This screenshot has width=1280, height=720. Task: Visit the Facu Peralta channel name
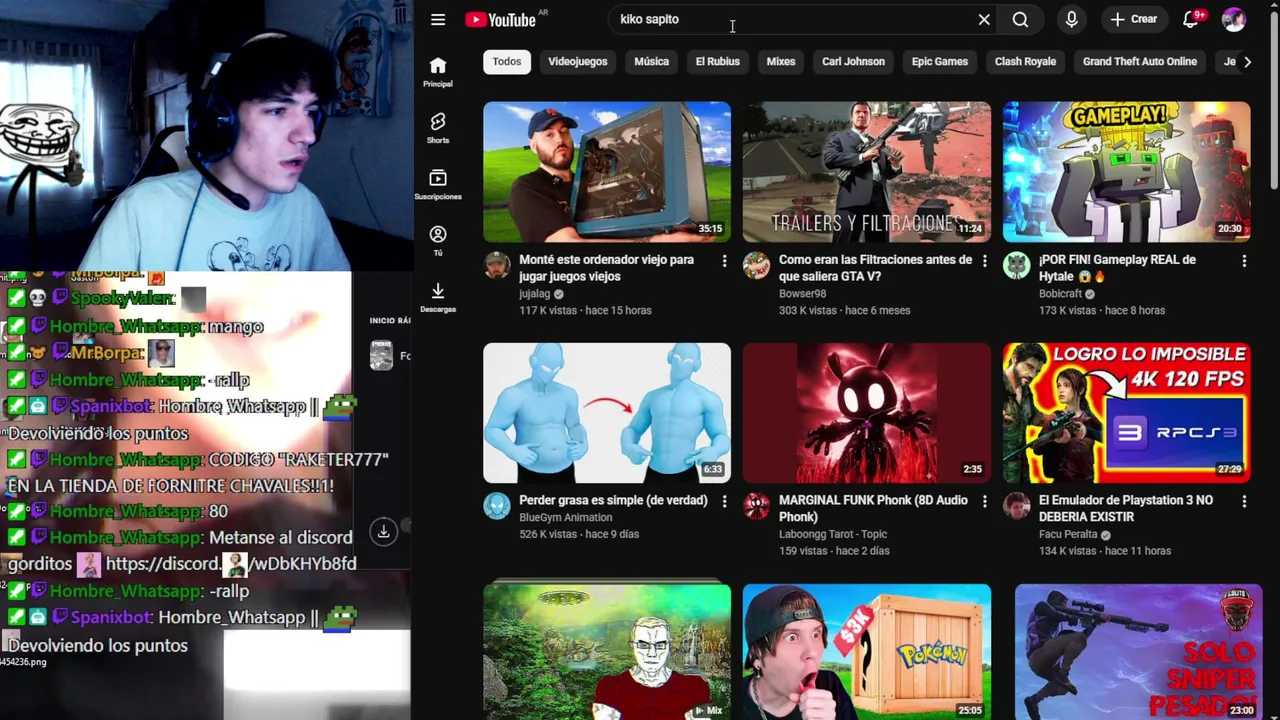[x=1068, y=534]
